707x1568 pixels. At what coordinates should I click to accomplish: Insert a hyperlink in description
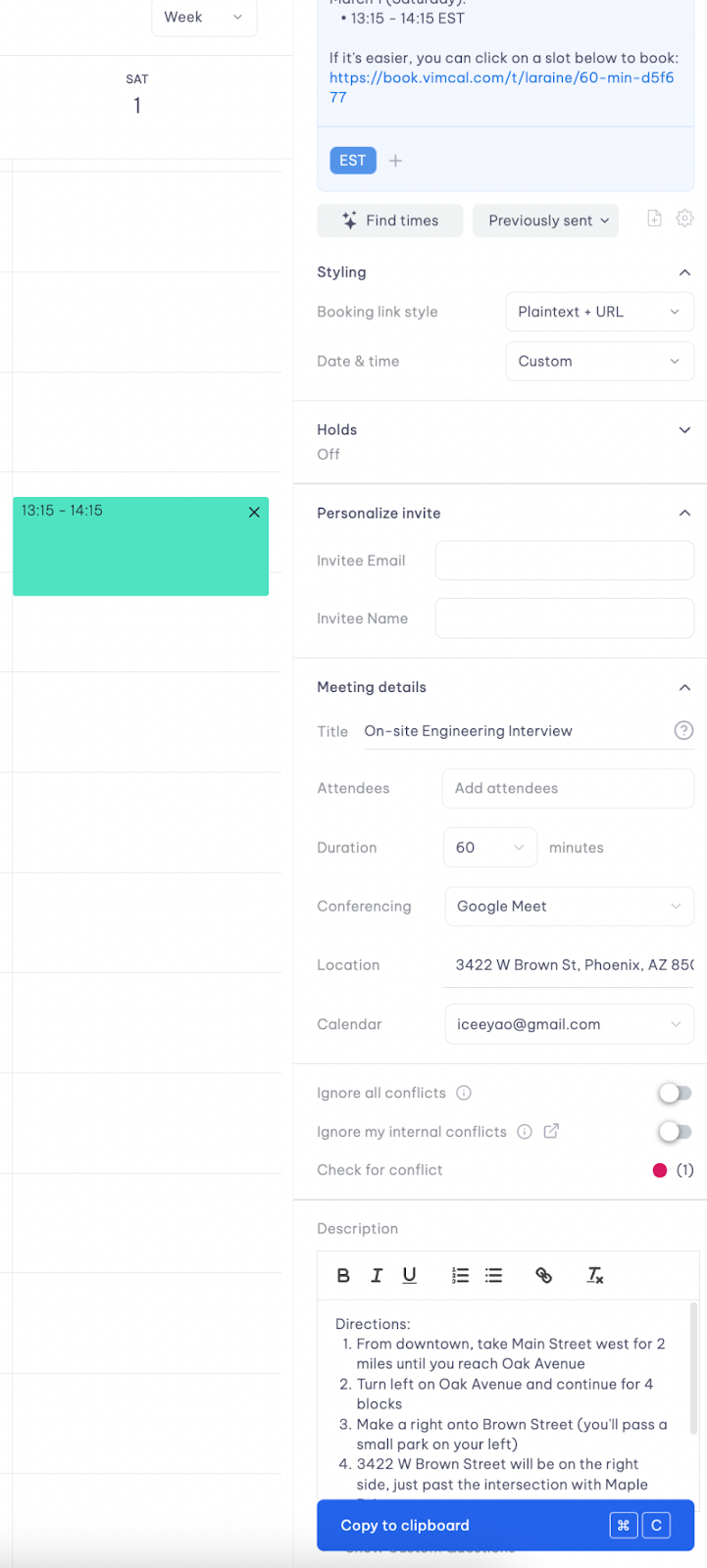543,1275
